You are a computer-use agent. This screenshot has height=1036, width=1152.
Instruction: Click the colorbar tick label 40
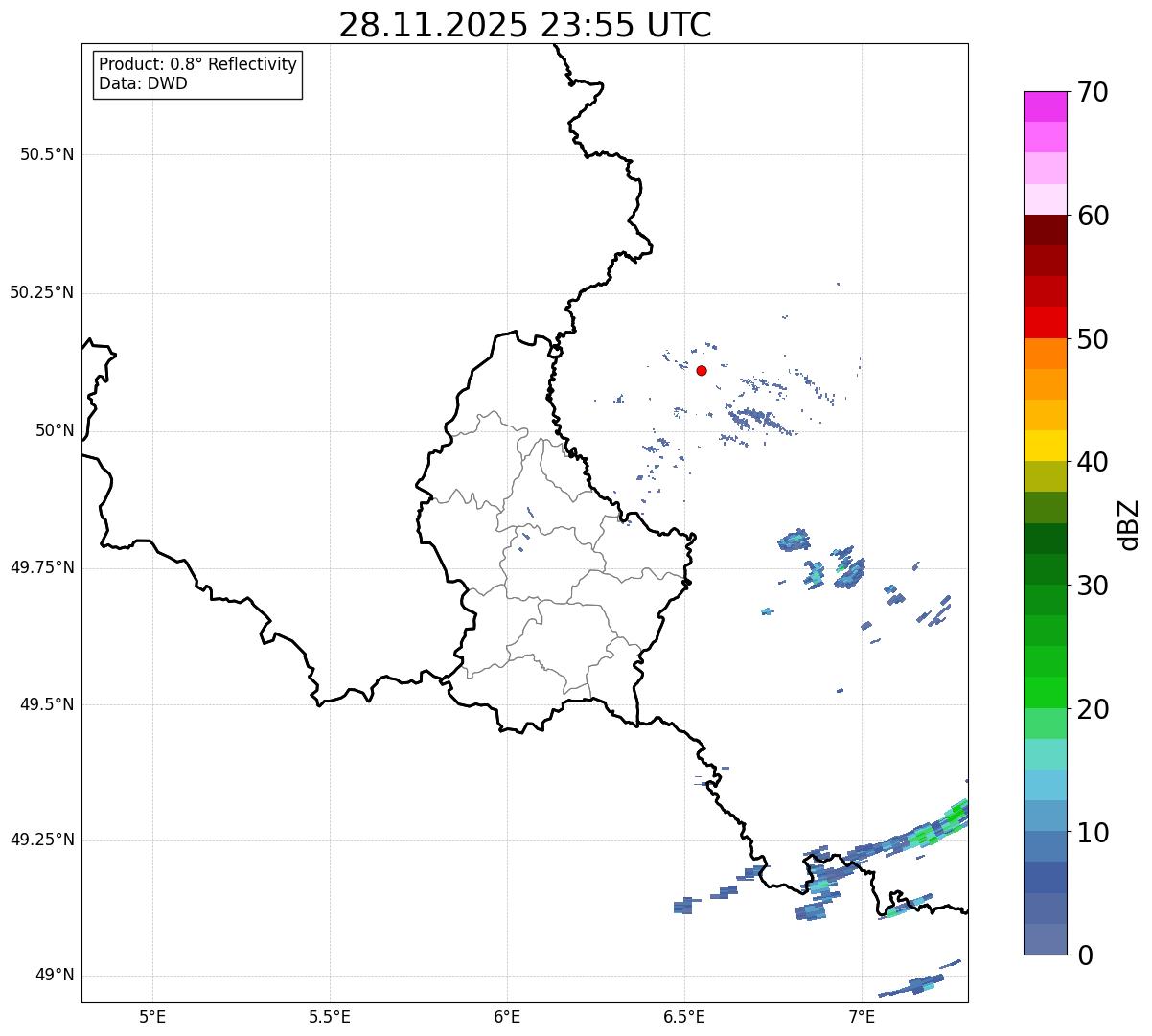coord(1093,462)
